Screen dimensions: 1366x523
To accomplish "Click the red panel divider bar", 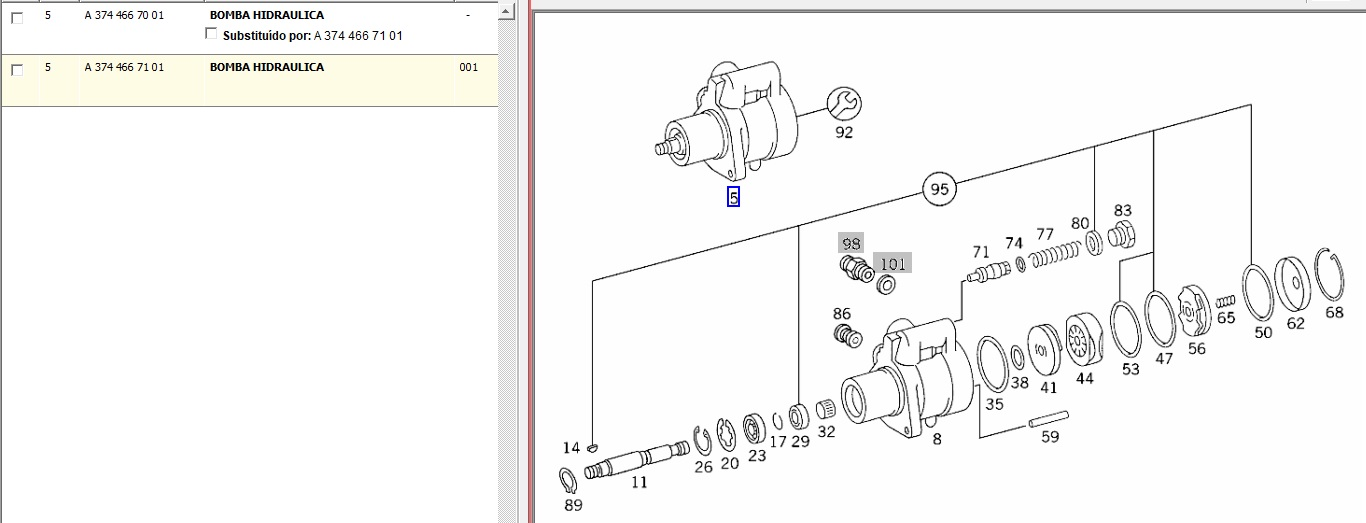I will [x=530, y=260].
